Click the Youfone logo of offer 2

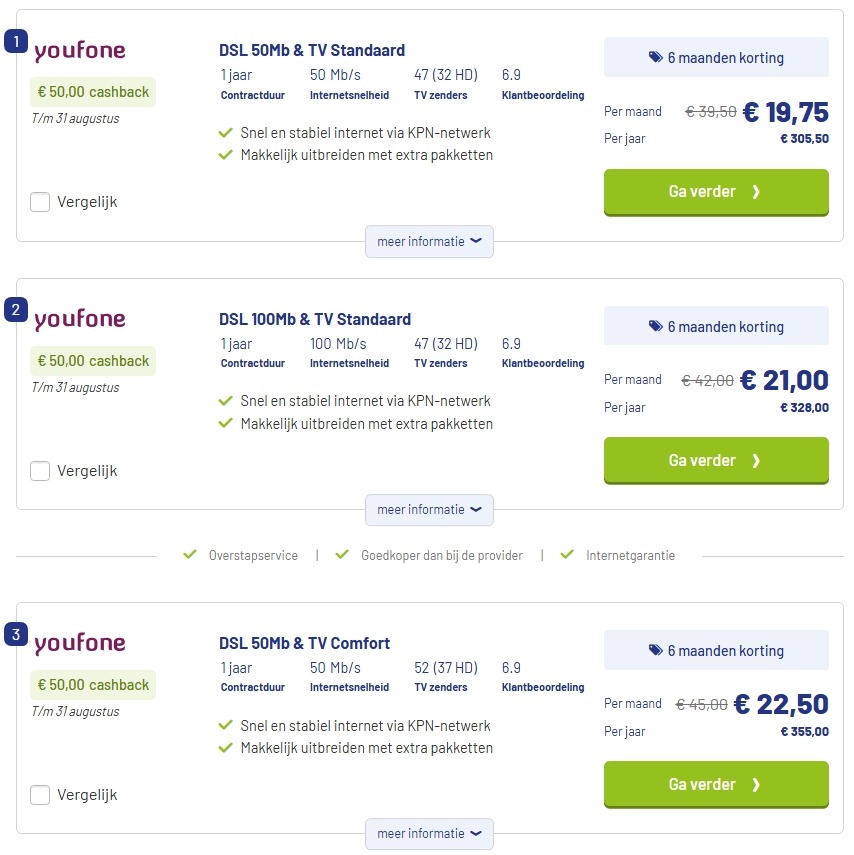tap(80, 320)
